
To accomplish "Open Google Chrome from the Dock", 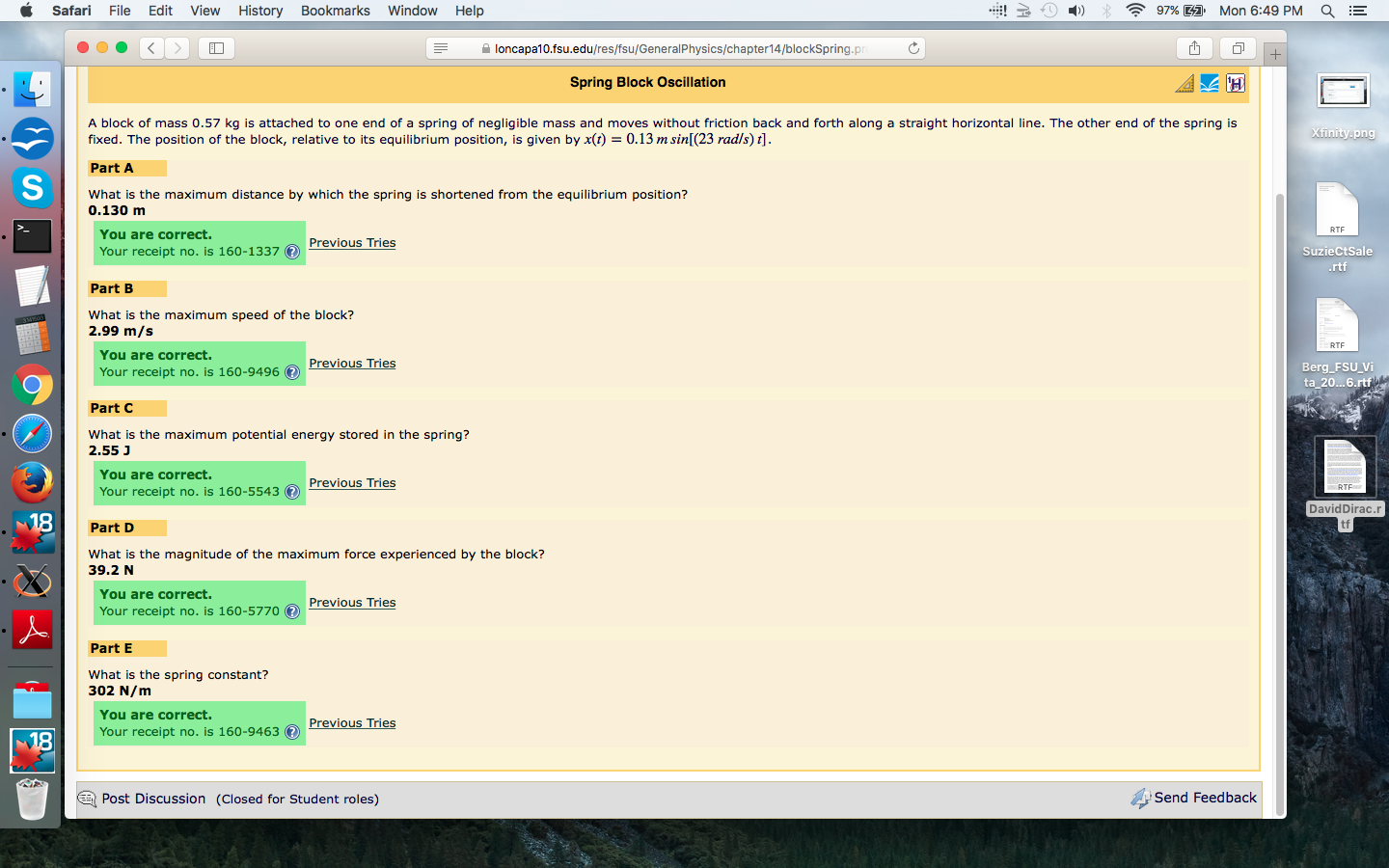I will point(32,385).
